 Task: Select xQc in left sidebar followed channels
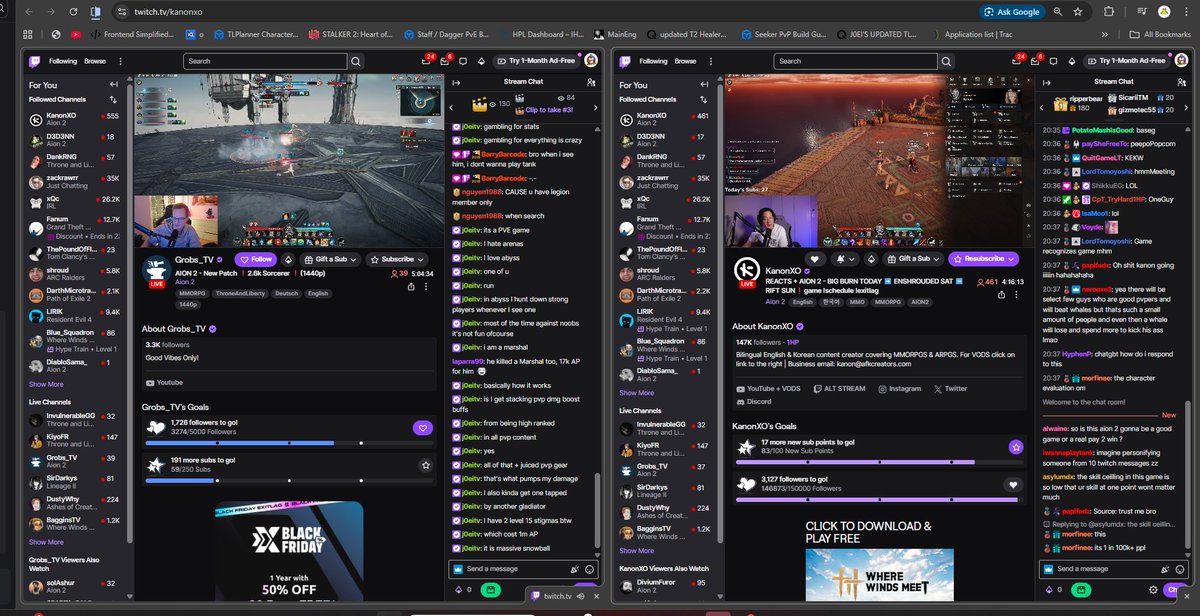coord(75,202)
